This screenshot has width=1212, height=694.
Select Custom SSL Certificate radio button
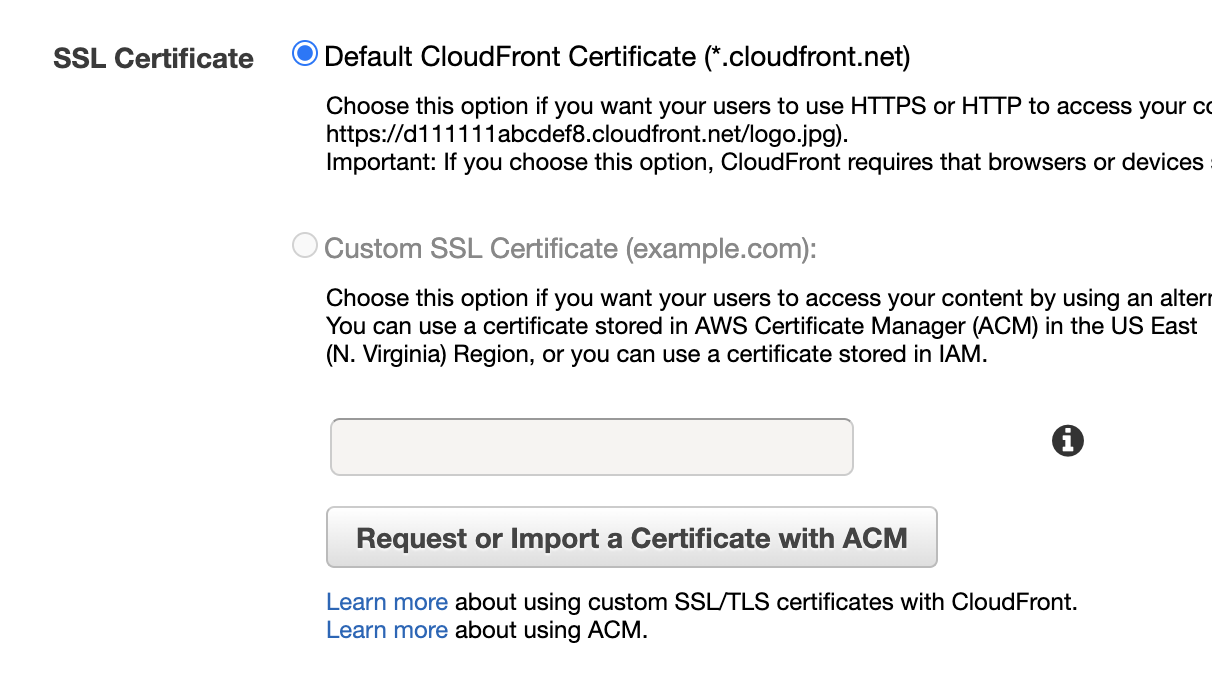(304, 246)
